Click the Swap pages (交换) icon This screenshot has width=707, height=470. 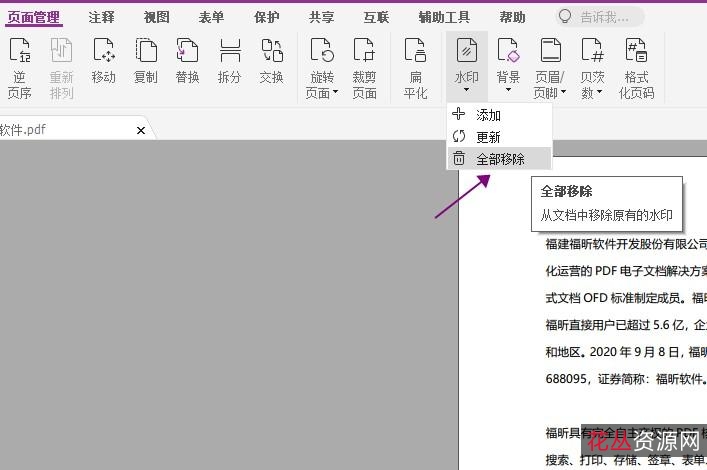click(272, 50)
